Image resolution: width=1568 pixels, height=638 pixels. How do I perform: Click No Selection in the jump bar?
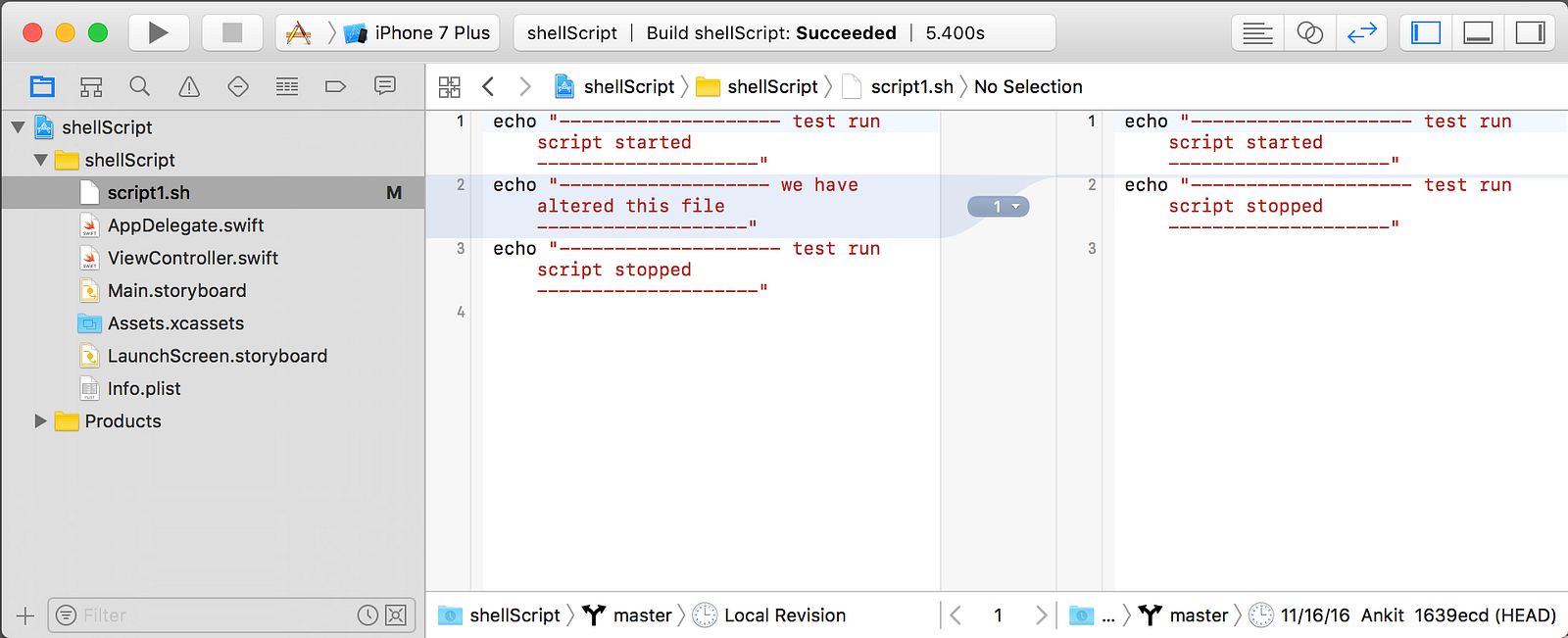pyautogui.click(x=1028, y=86)
